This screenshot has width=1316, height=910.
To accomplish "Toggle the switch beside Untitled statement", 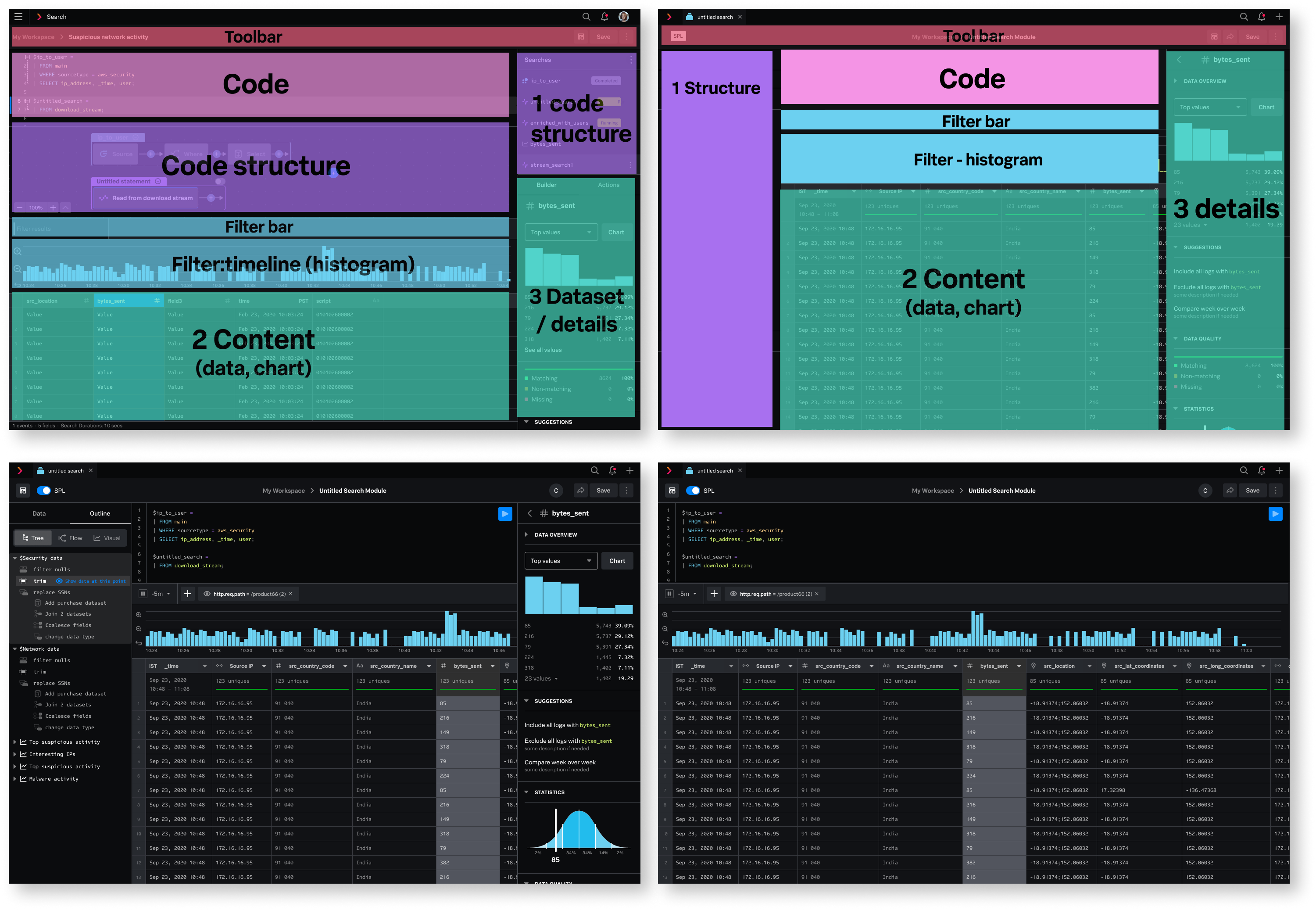I will tap(219, 181).
